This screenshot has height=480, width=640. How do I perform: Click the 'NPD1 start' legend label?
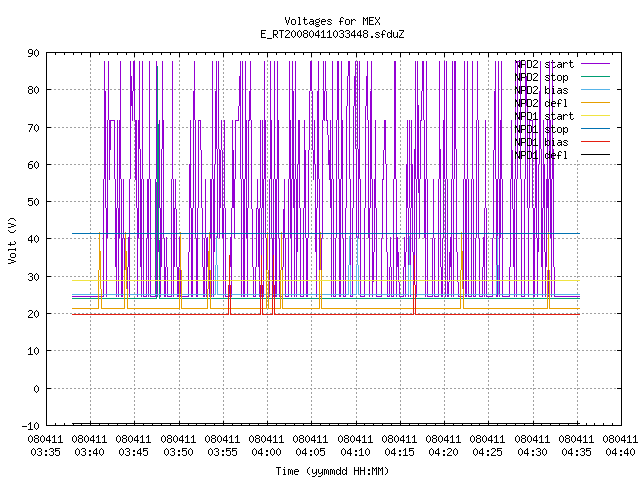(544, 116)
